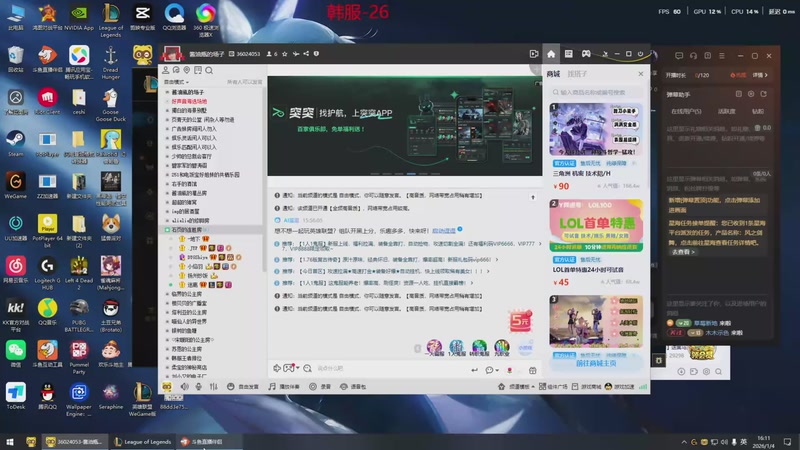Select the red highlighted channel under 酱油瓶的场子
This screenshot has width=800, height=450.
(189, 102)
